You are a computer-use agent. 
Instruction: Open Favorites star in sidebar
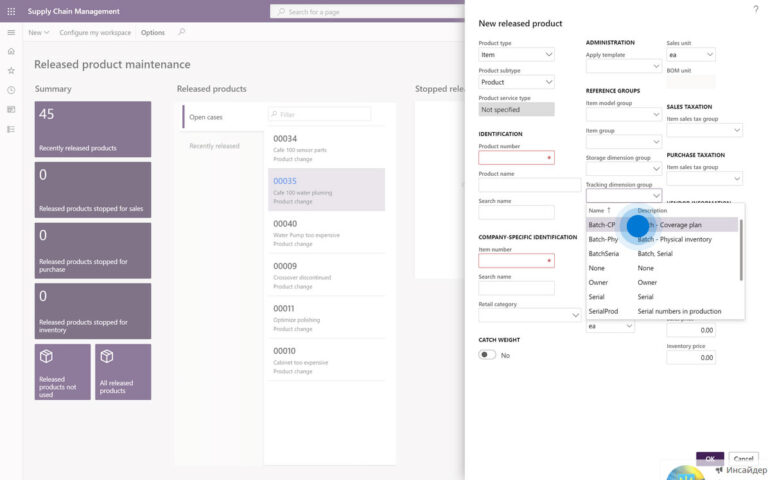(x=11, y=71)
